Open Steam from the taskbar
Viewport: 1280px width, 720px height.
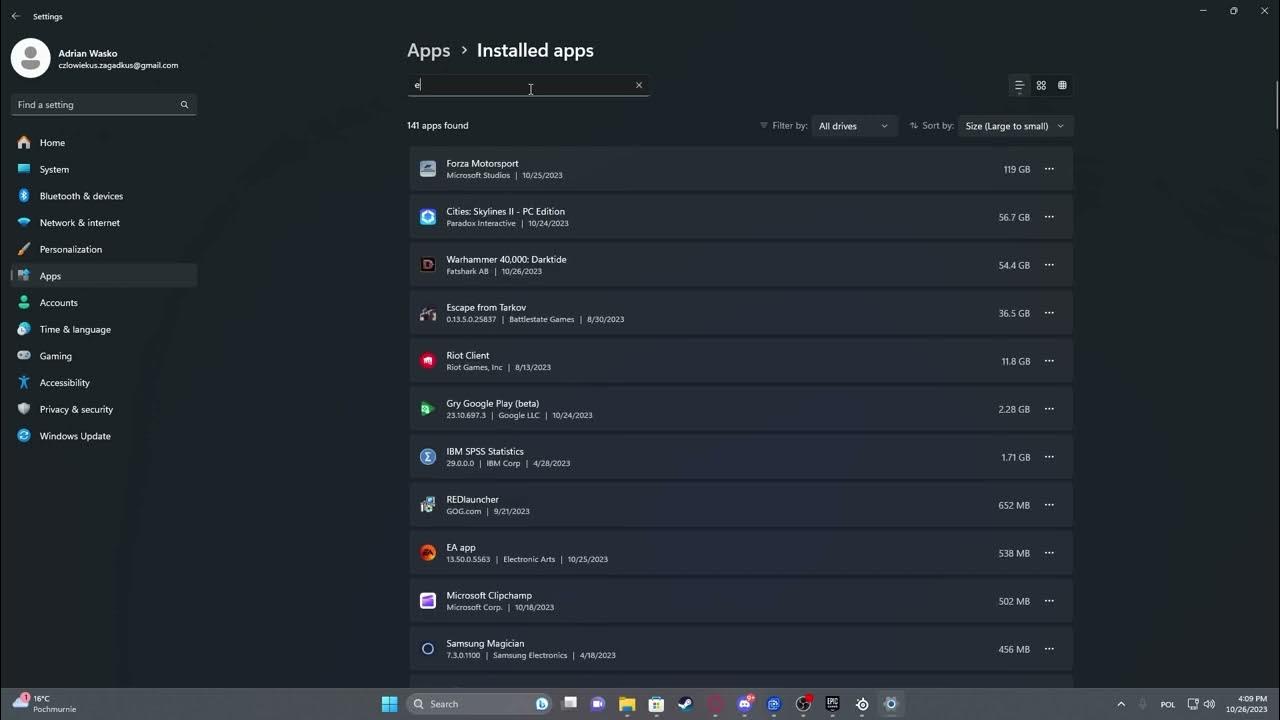(x=686, y=704)
